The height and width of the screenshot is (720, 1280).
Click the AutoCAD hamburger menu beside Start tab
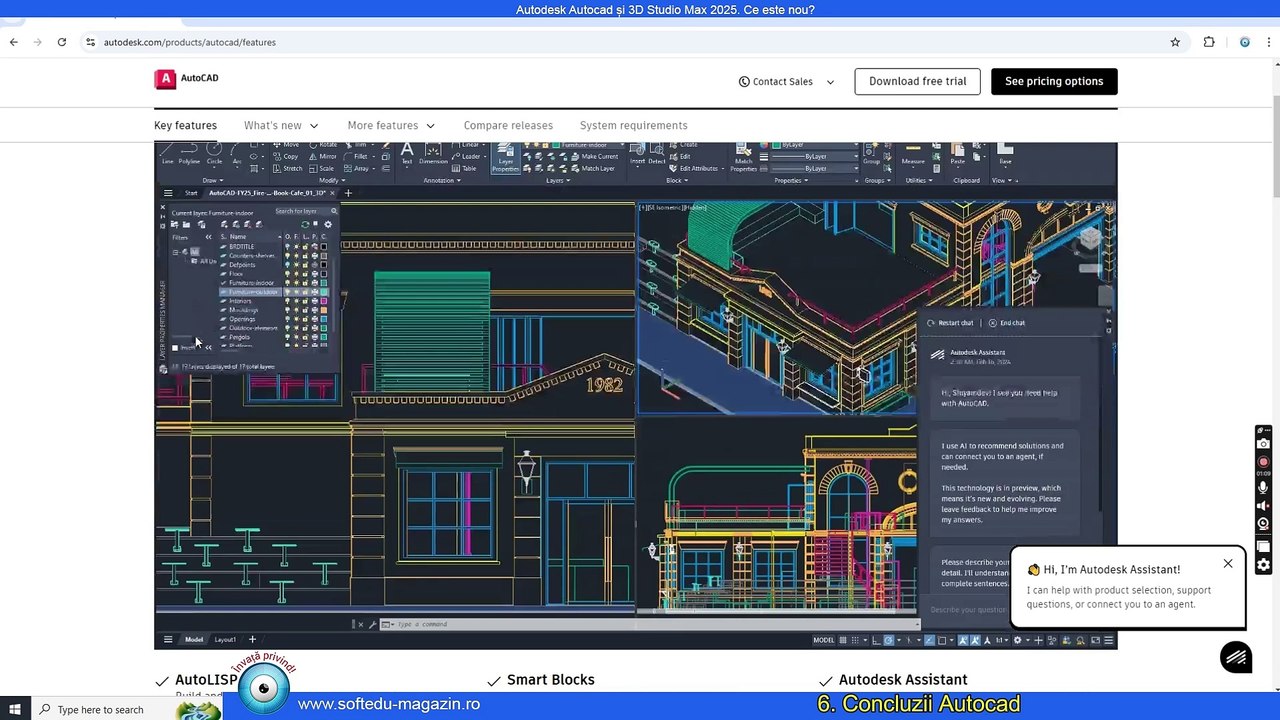pyautogui.click(x=167, y=193)
